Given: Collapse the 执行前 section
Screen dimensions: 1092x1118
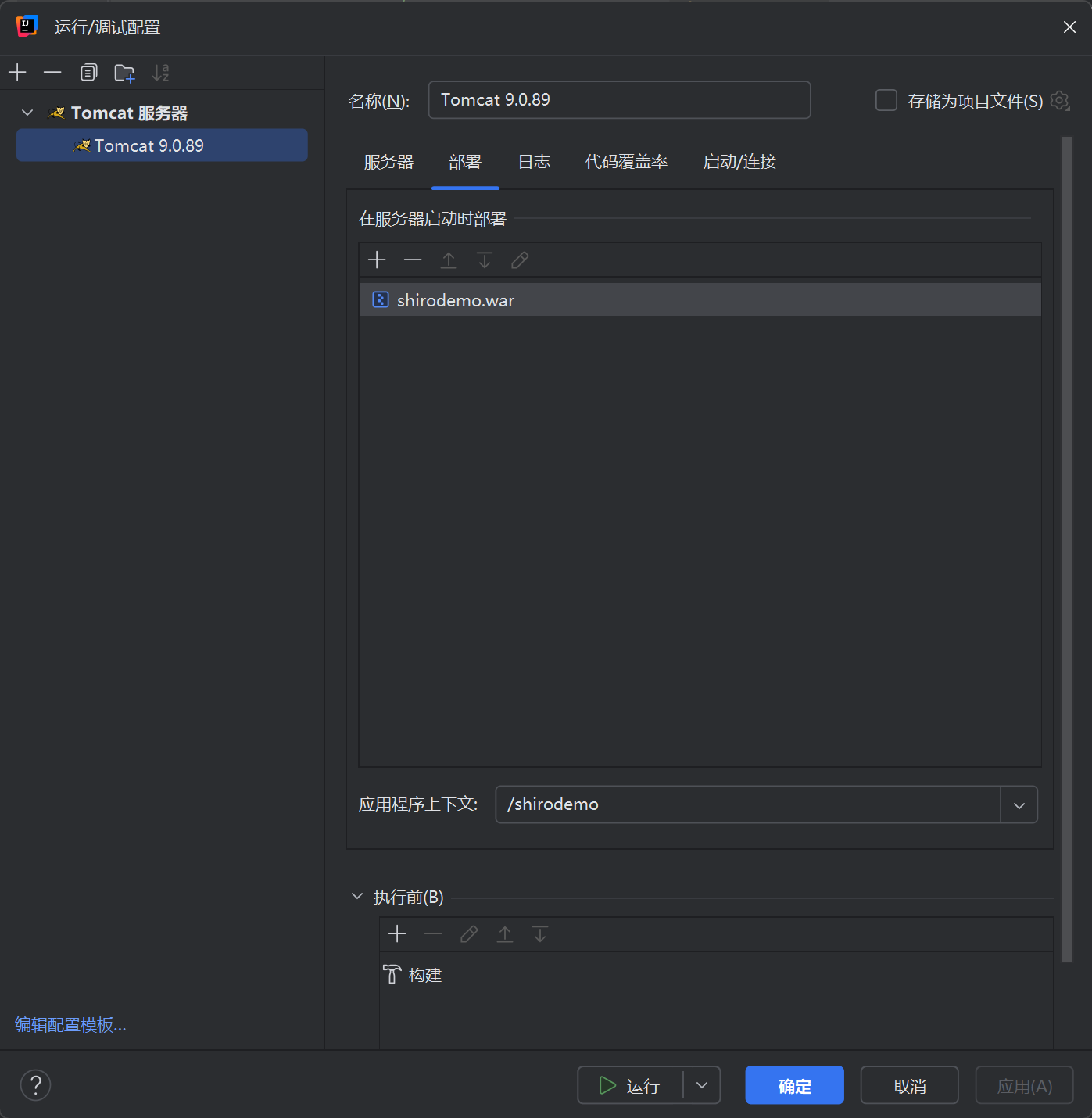Looking at the screenshot, I should coord(357,897).
